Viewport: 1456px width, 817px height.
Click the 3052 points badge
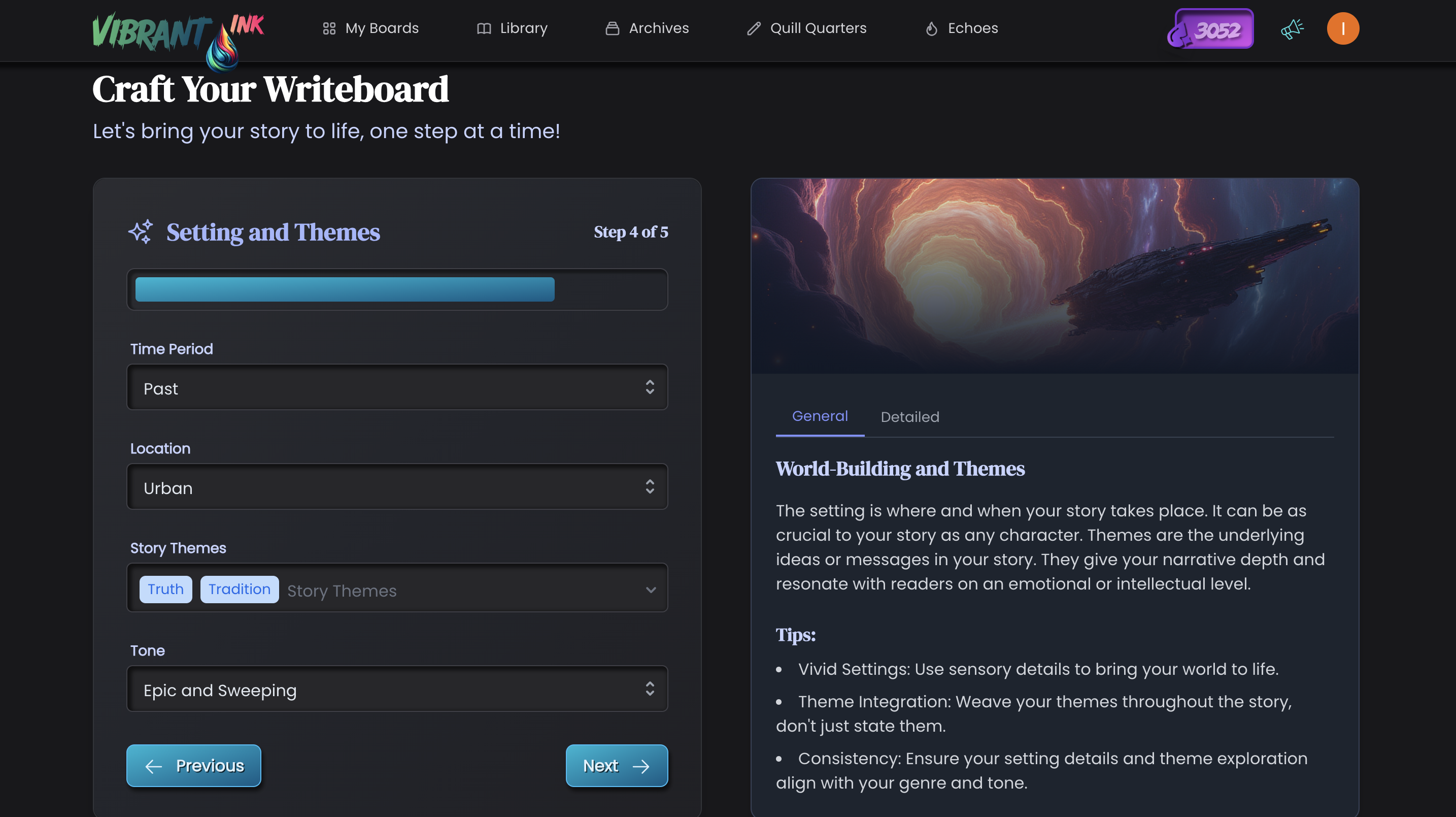1211,29
